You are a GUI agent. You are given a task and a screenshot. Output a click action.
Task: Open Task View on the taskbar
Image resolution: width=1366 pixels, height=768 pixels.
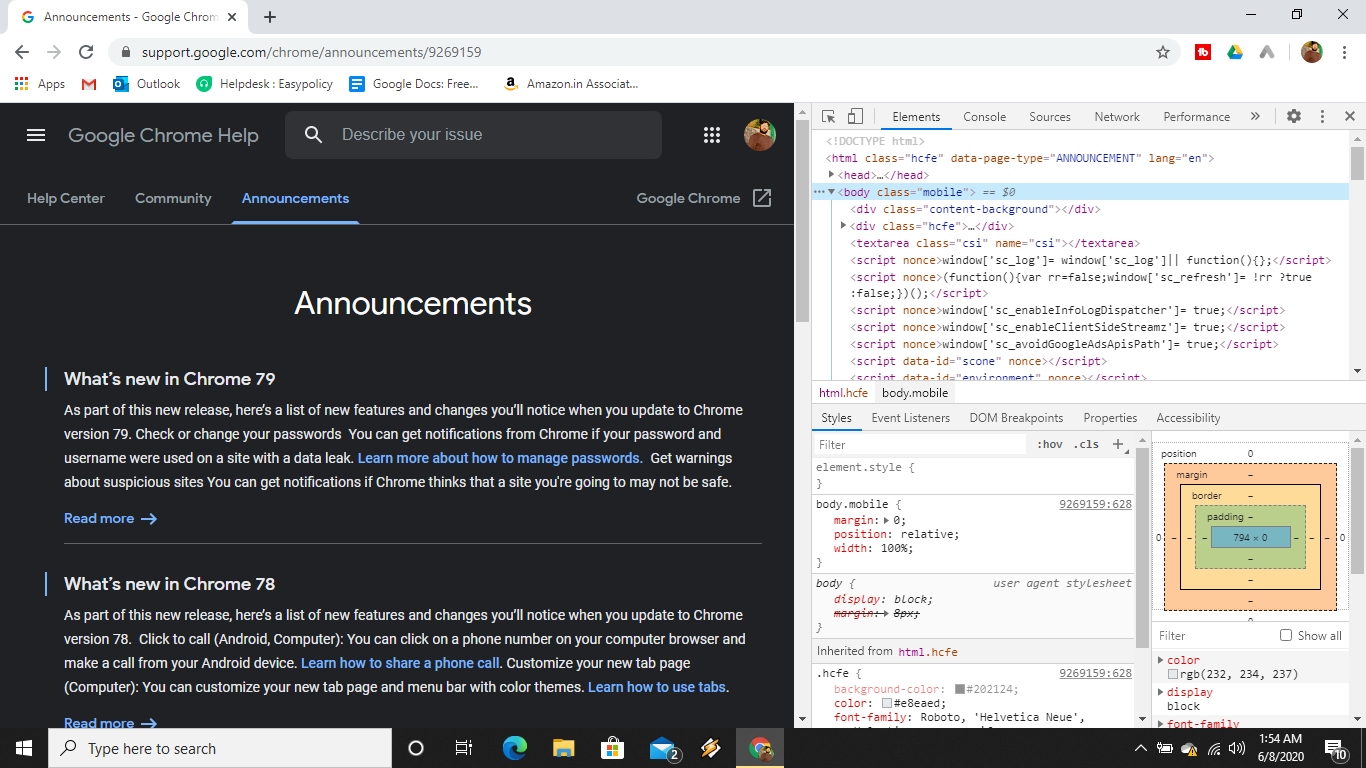click(463, 748)
